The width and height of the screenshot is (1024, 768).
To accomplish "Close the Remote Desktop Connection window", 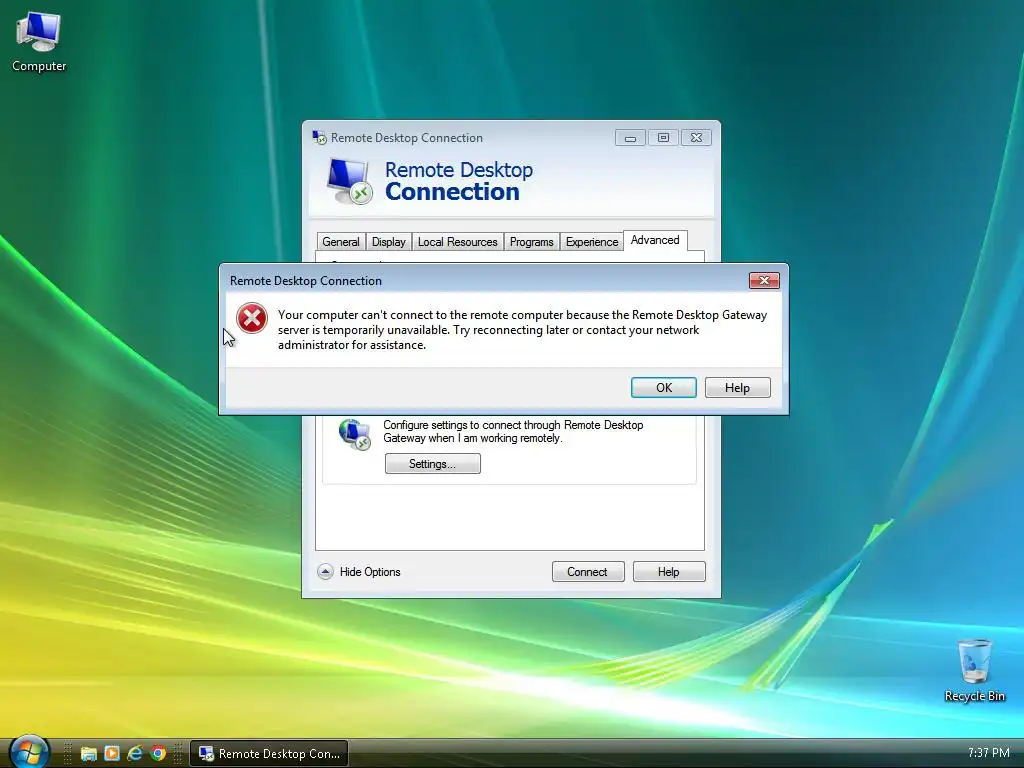I will click(x=696, y=138).
